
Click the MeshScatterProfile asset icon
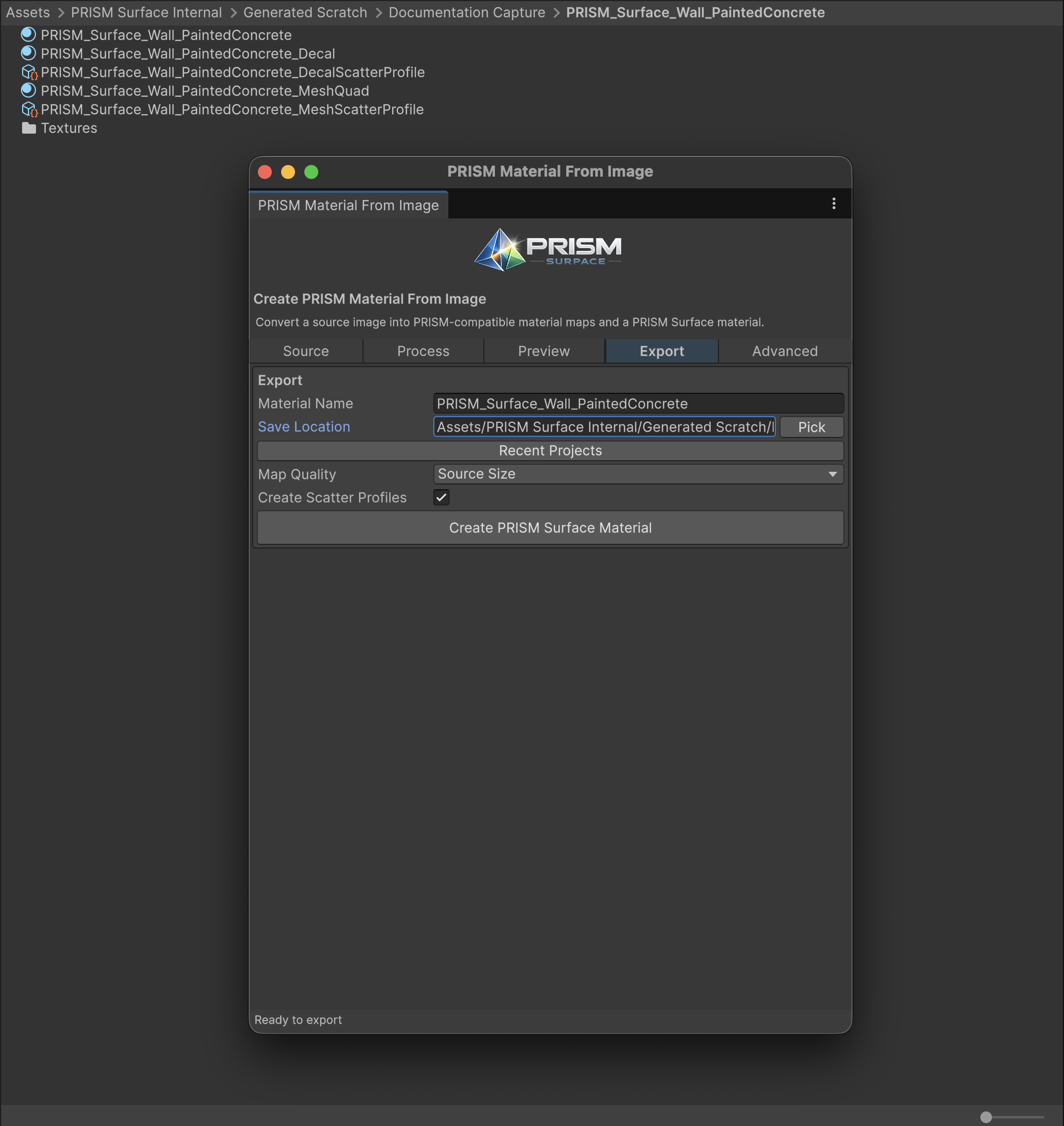tap(29, 109)
